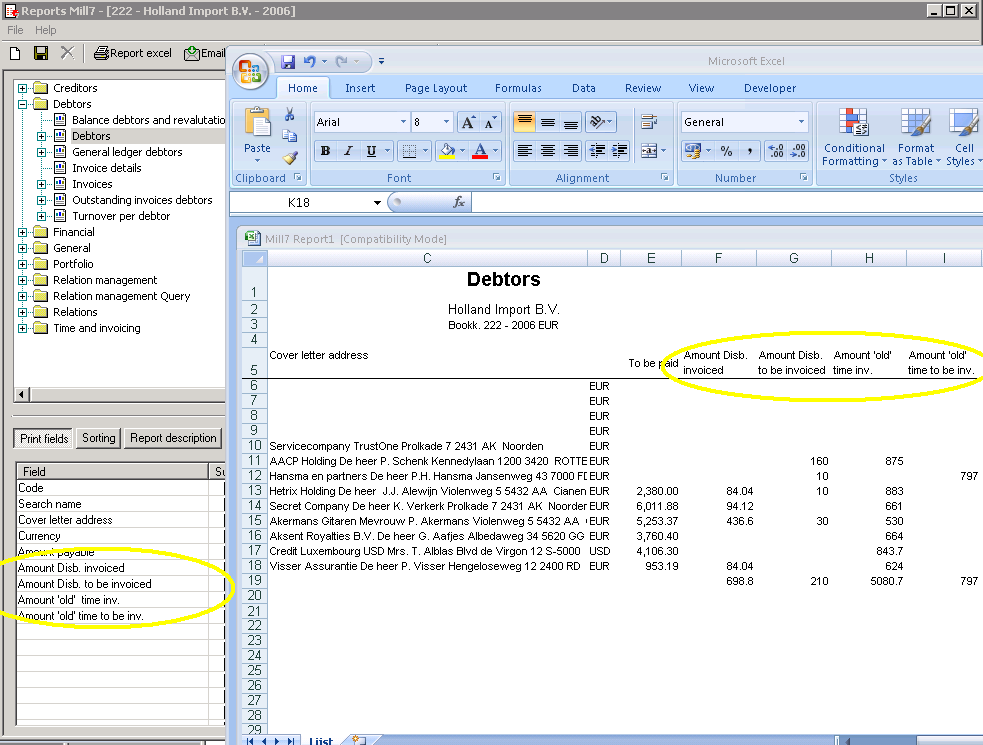Image resolution: width=983 pixels, height=745 pixels.
Task: Open the Arial font name dropdown
Action: coord(403,122)
